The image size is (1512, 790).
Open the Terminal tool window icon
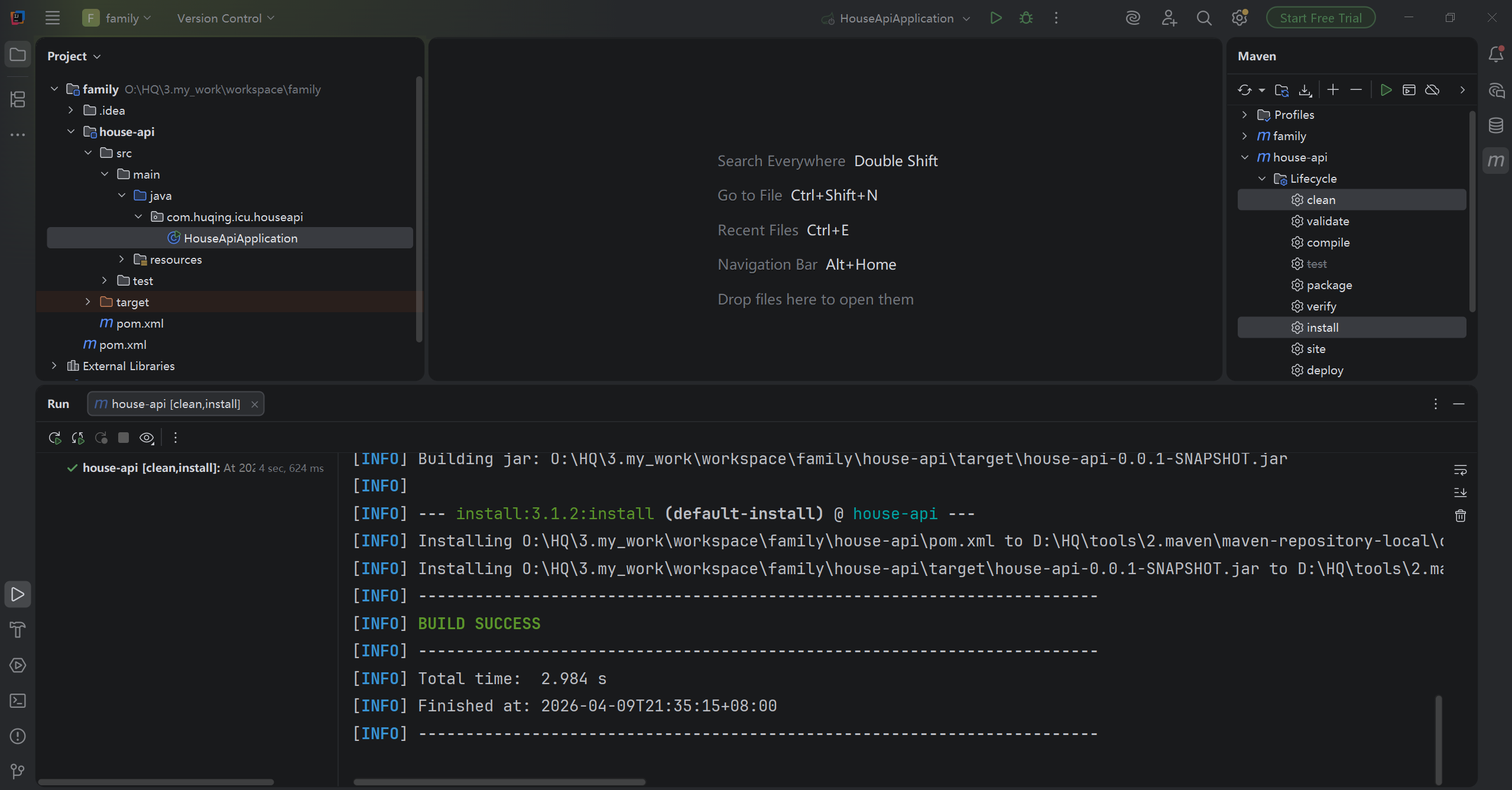point(18,701)
